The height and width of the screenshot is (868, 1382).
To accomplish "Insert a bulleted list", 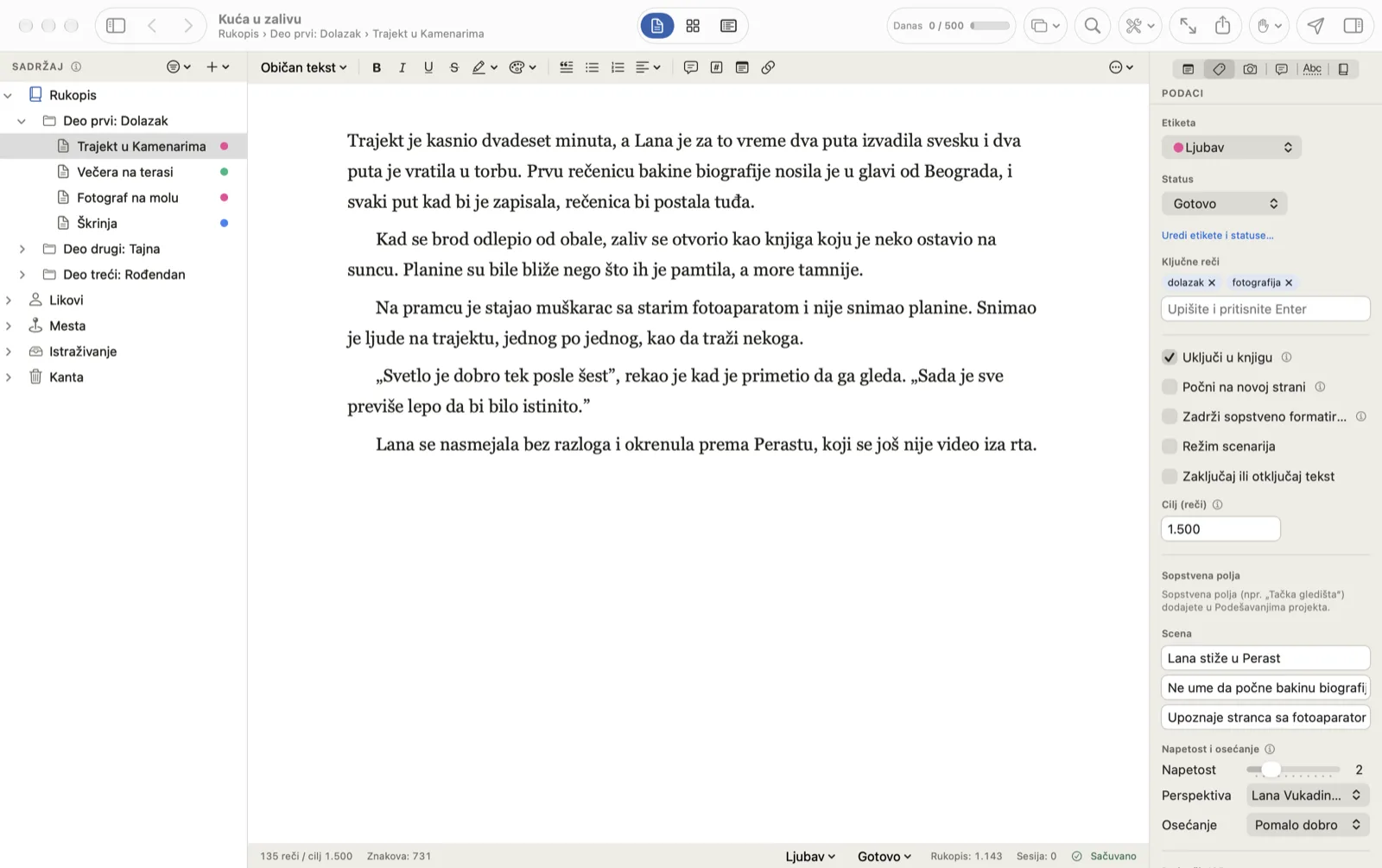I will click(592, 67).
